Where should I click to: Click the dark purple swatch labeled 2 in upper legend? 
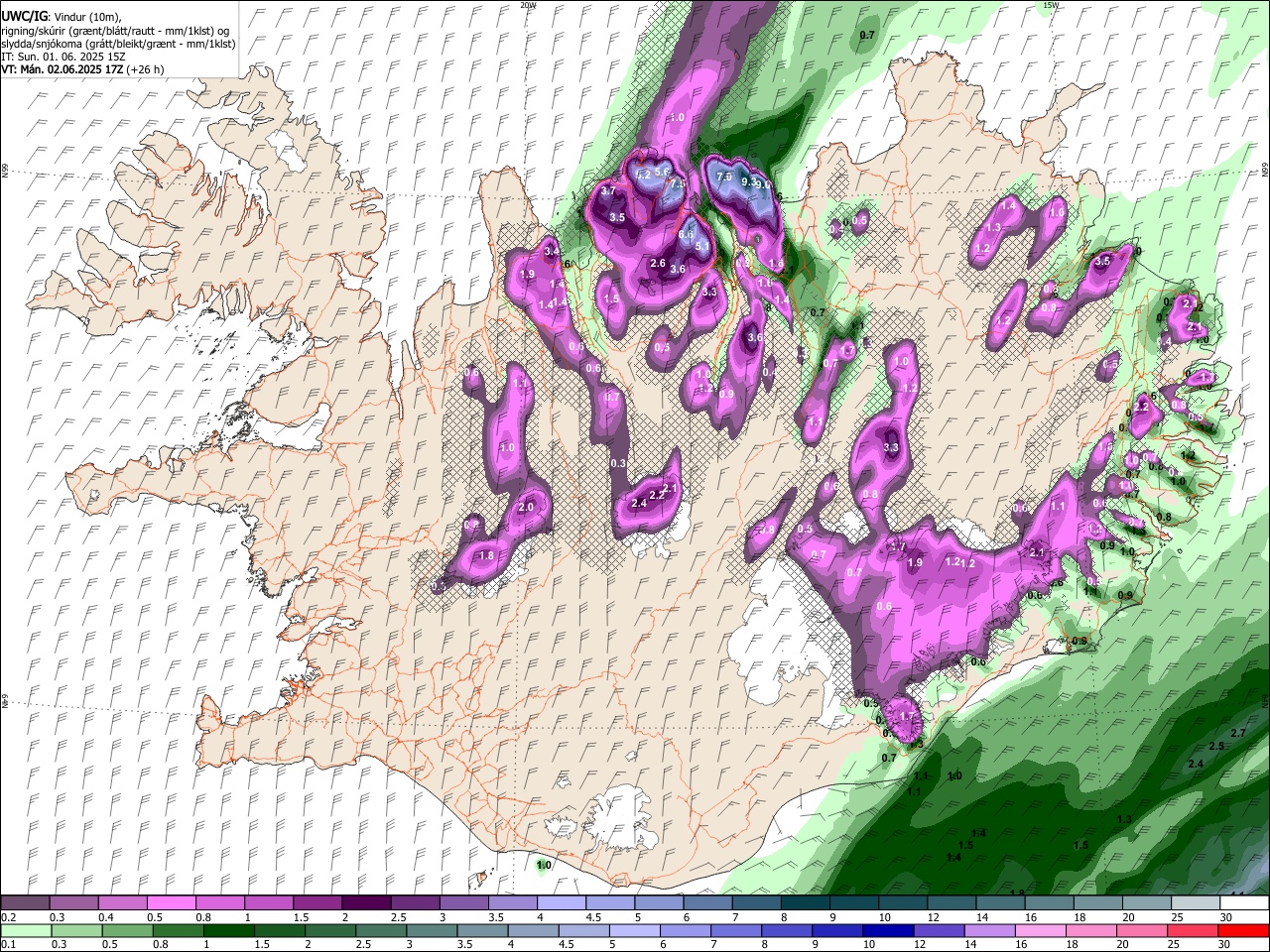pos(366,903)
